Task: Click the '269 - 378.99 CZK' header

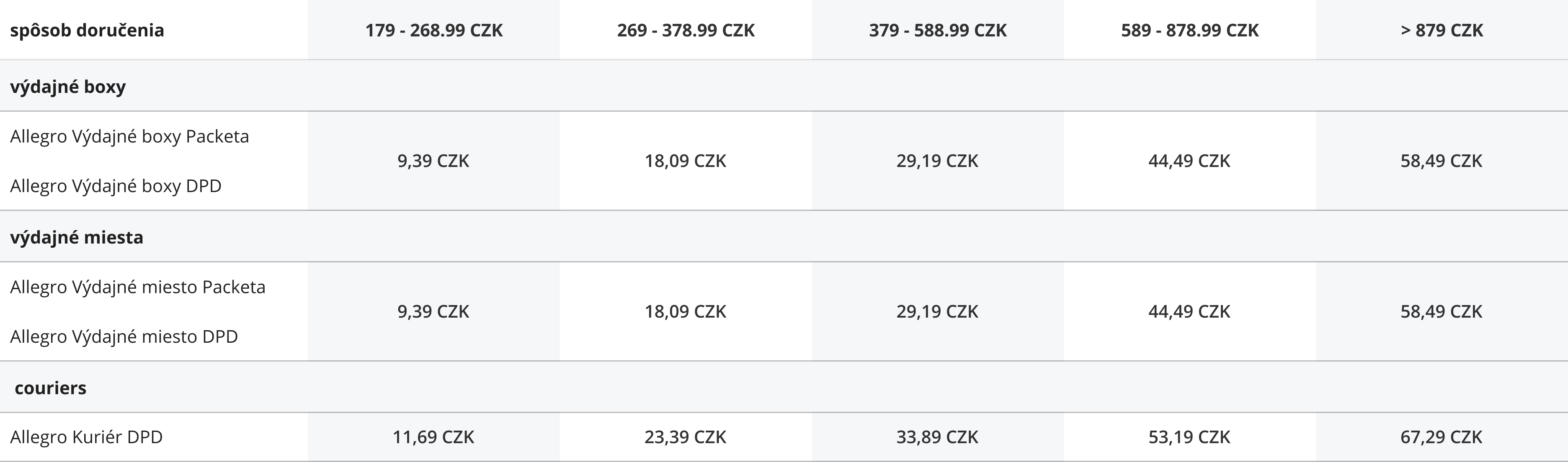Action: 686,30
